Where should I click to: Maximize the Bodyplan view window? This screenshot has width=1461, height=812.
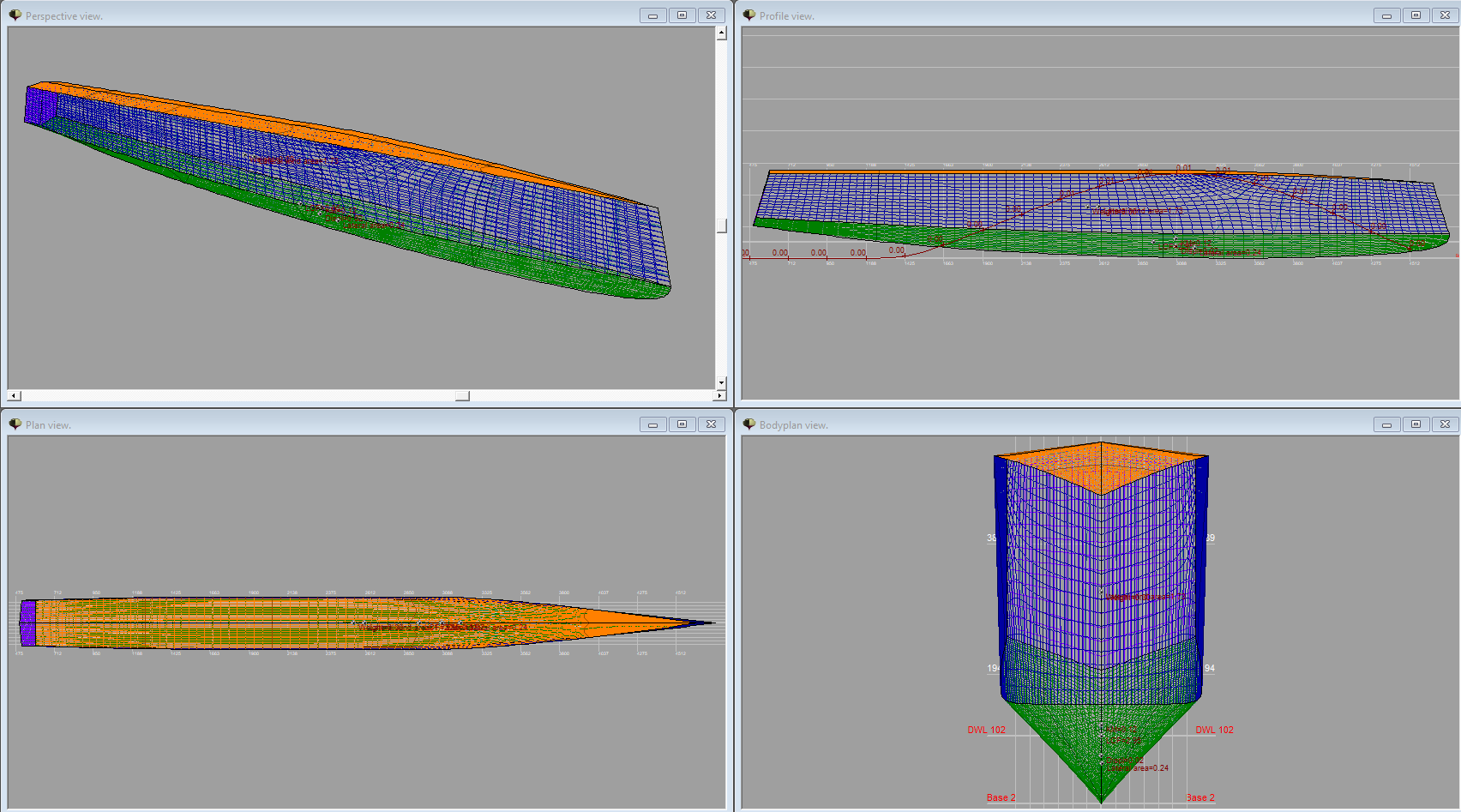(x=1416, y=424)
